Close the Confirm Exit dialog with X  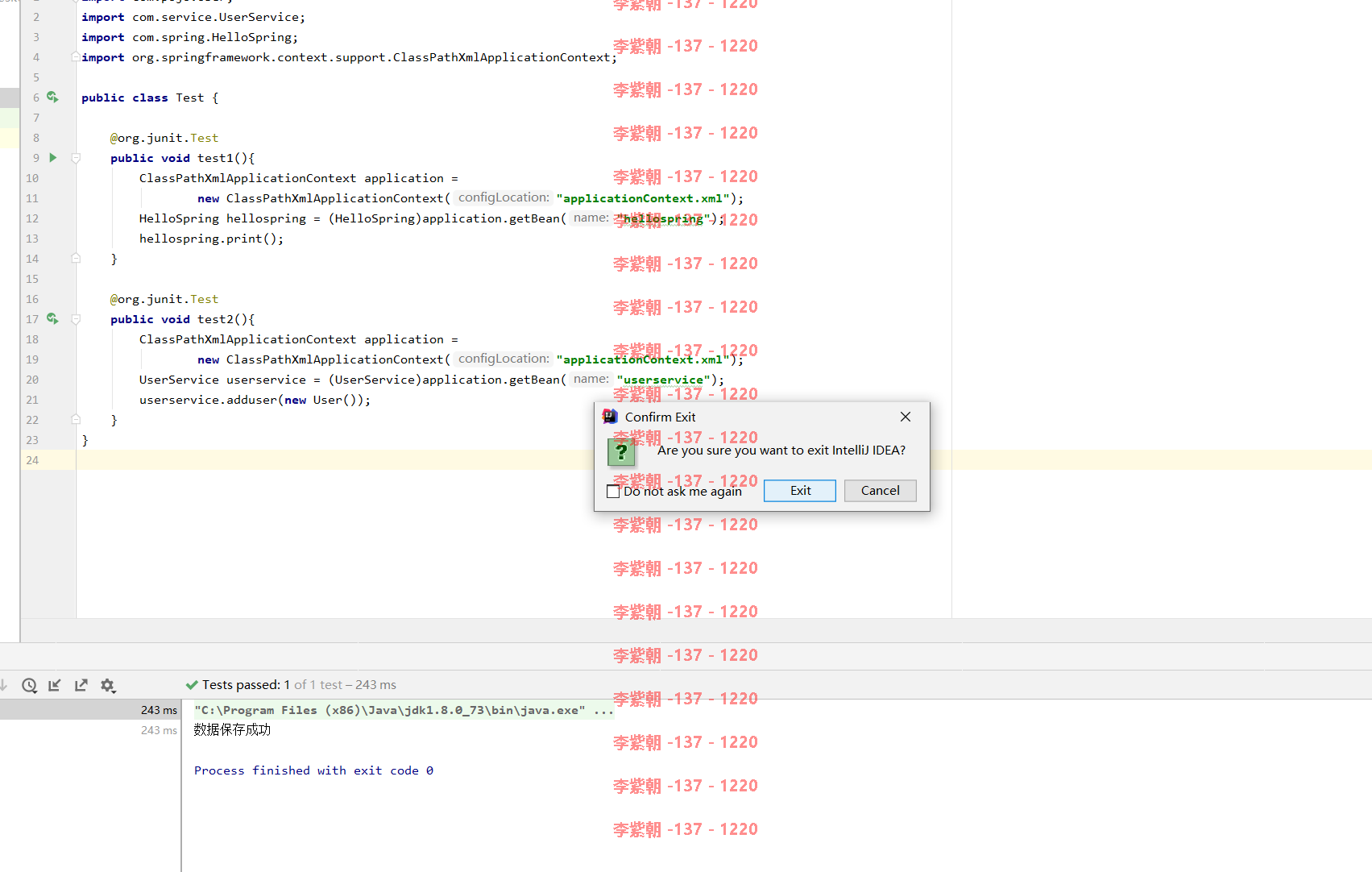[x=906, y=417]
